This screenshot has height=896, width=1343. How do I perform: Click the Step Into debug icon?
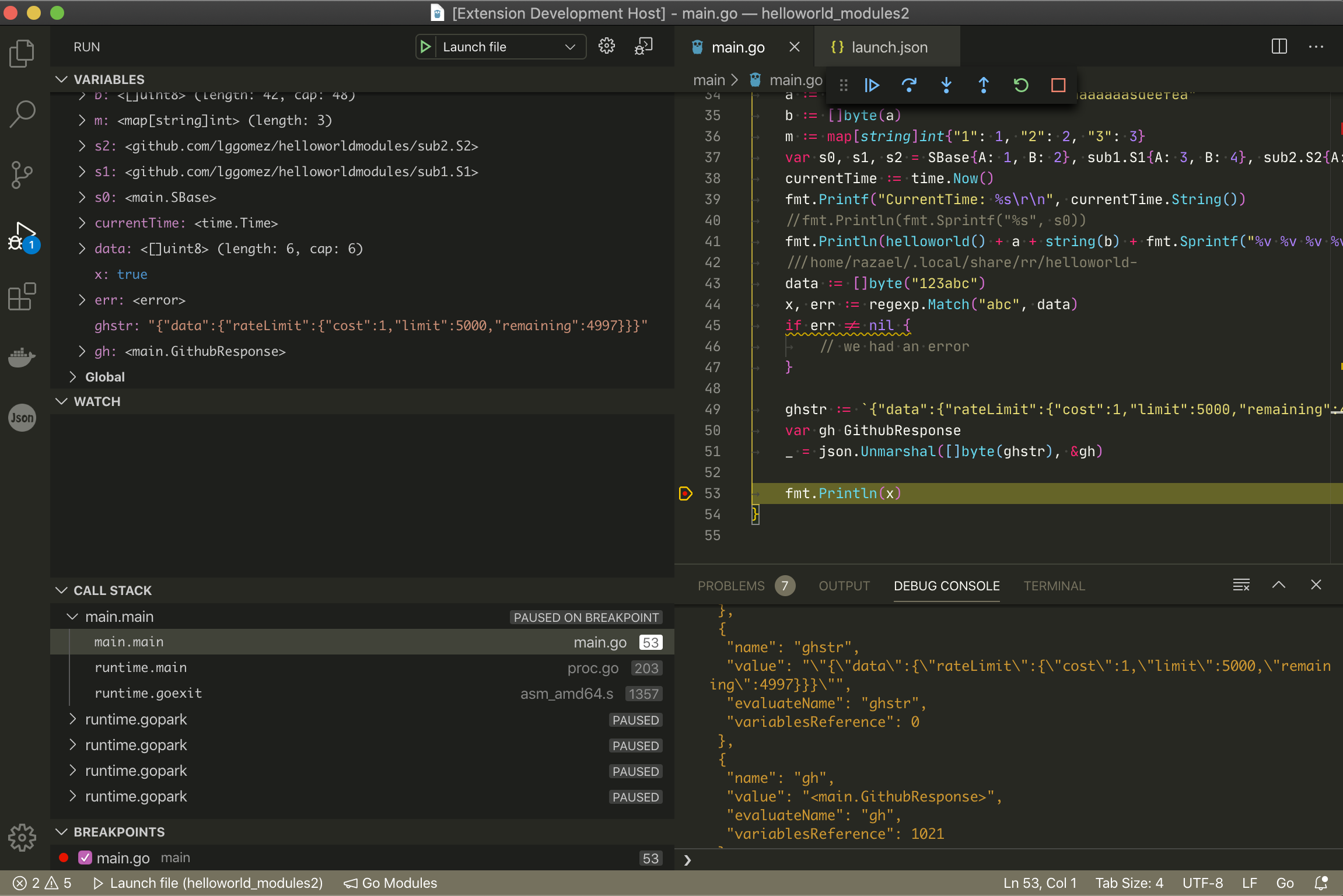946,85
